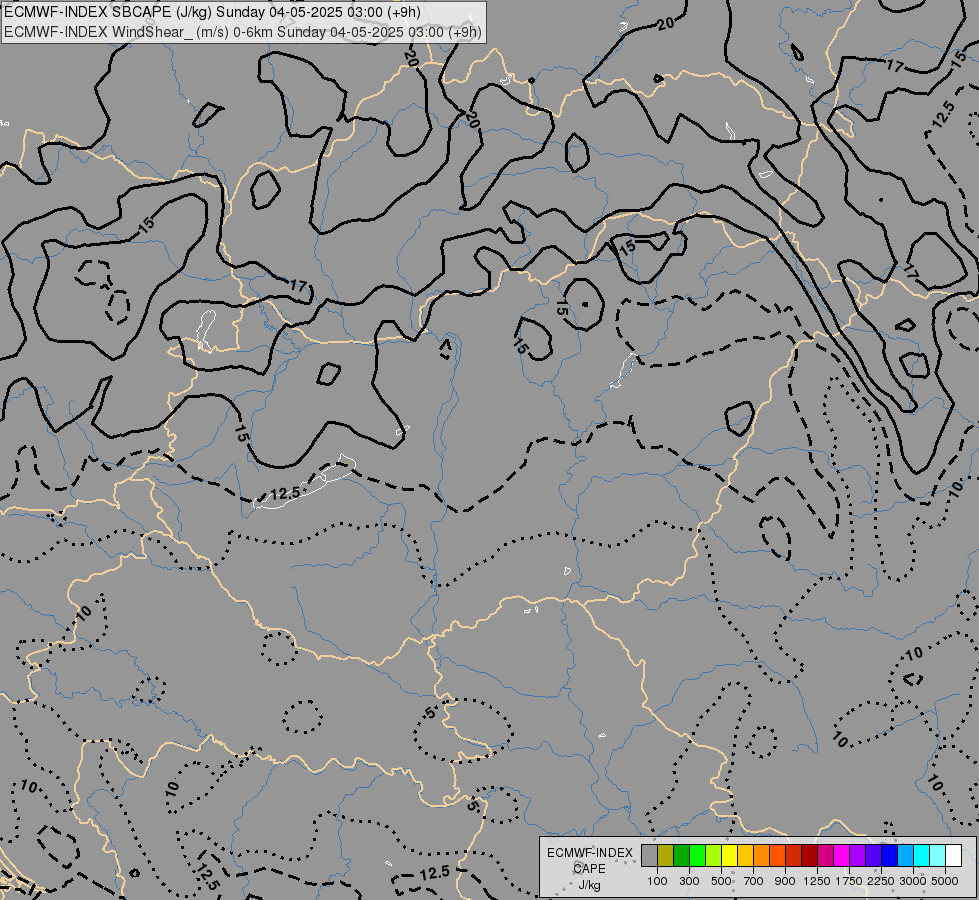Click the ECMWF-INDEX label in the legend
Screen dimensions: 979x900
click(589, 853)
